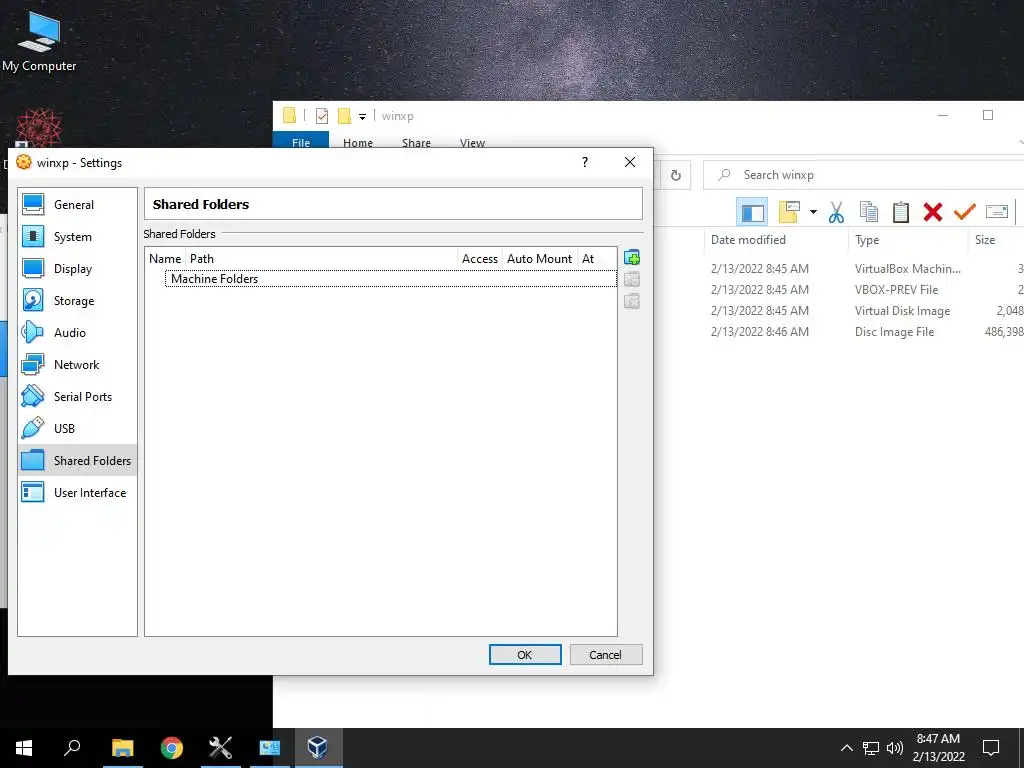
Task: Open the VirtualBox cube taskbar icon
Action: (317, 748)
